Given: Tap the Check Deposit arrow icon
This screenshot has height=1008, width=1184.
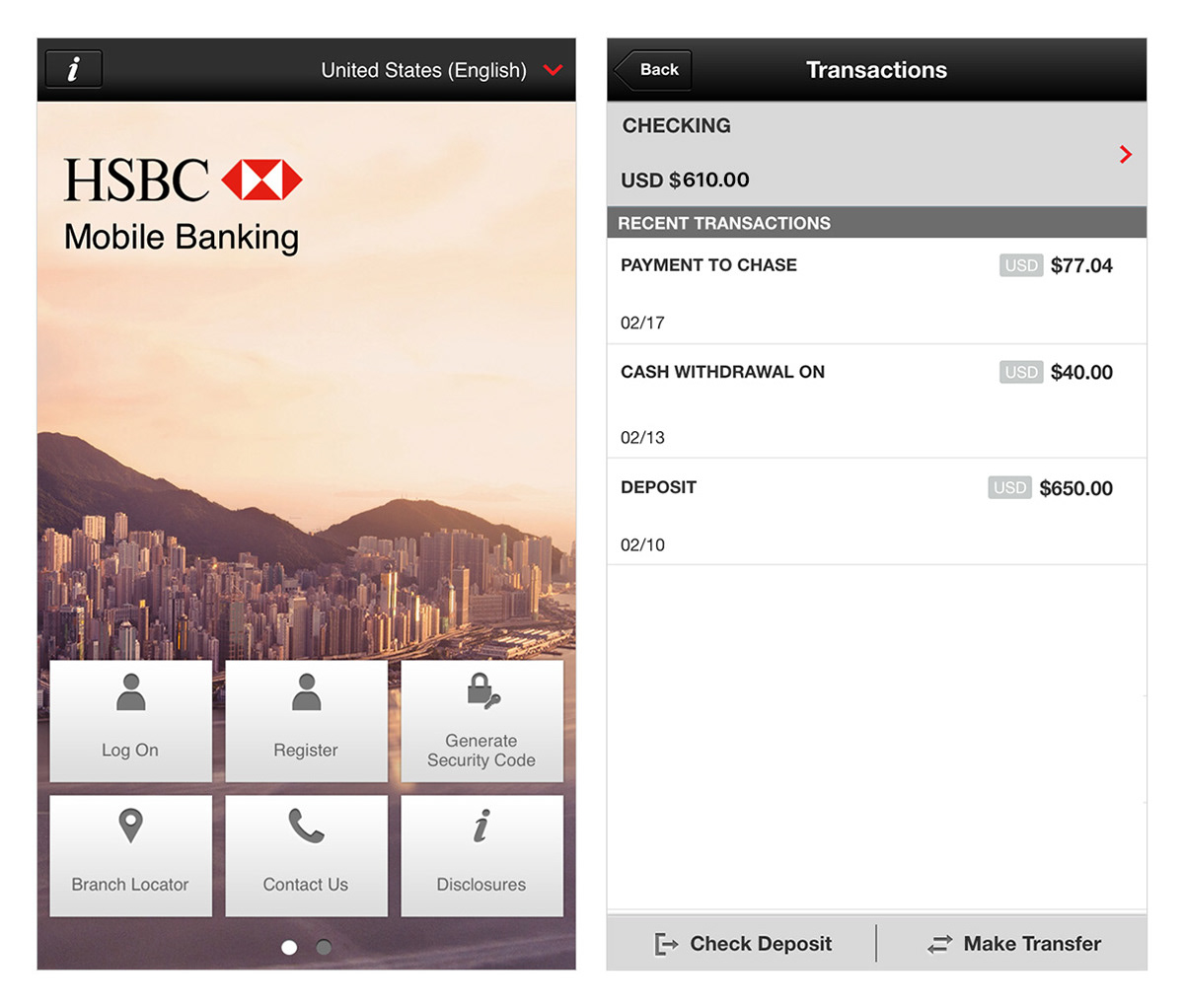Looking at the screenshot, I should pyautogui.click(x=666, y=945).
